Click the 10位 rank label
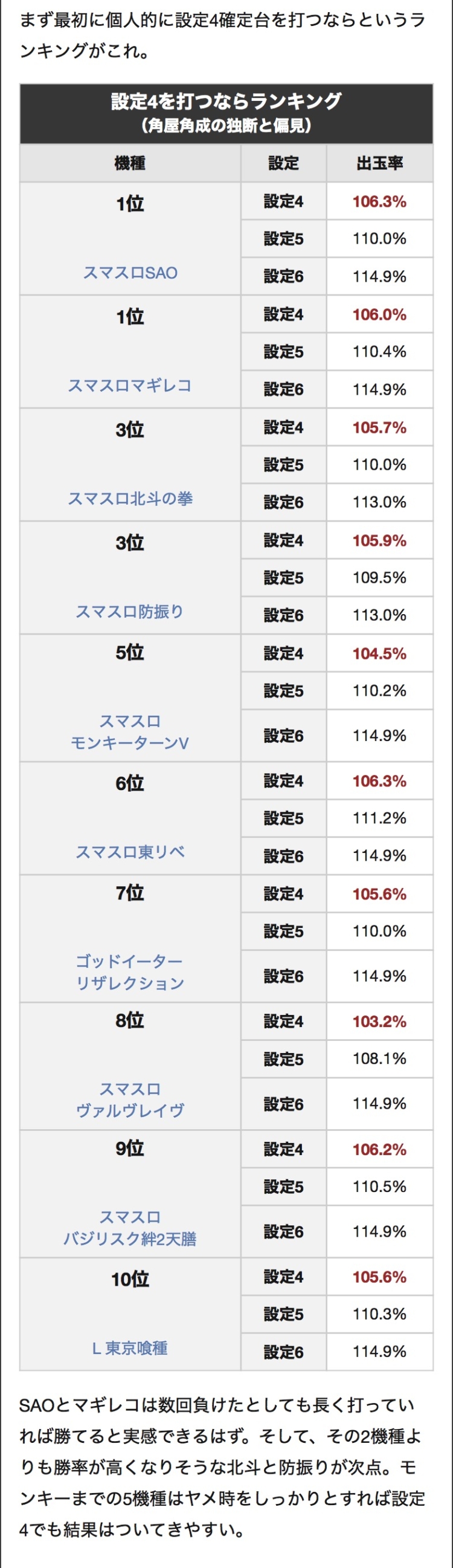This screenshot has height=1568, width=453. click(130, 1280)
